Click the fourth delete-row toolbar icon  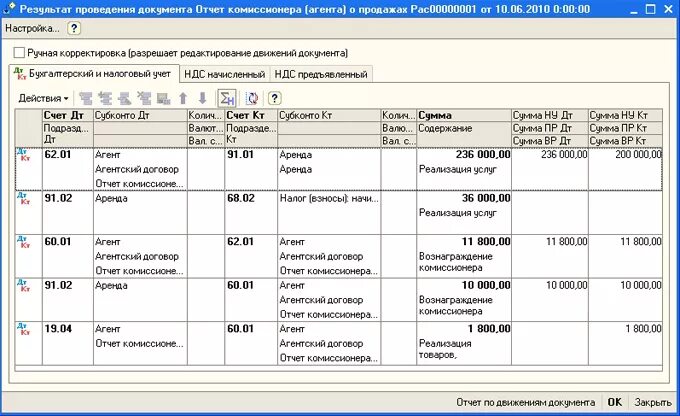pyautogui.click(x=144, y=98)
